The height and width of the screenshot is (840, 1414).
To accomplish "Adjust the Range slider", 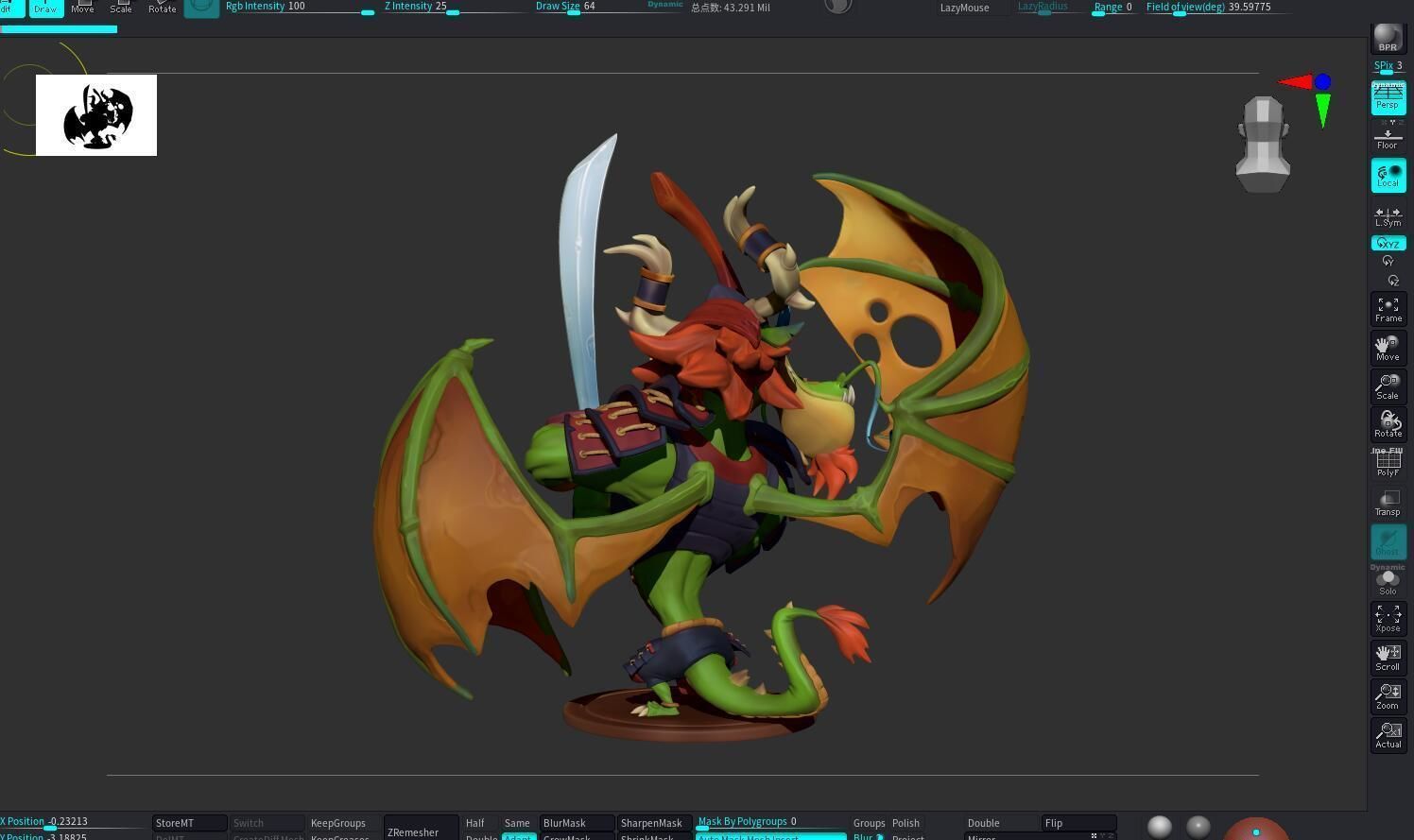I will 1114,7.
